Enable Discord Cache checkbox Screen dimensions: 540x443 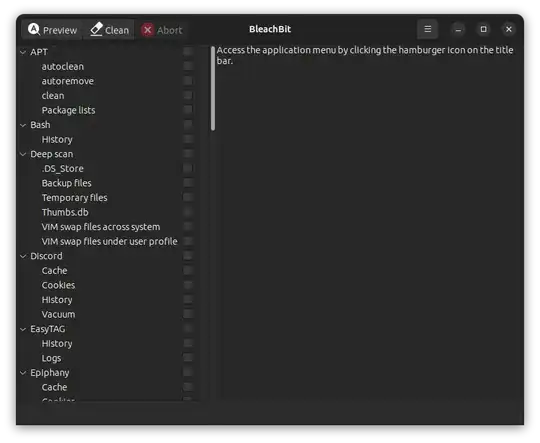click(x=188, y=270)
